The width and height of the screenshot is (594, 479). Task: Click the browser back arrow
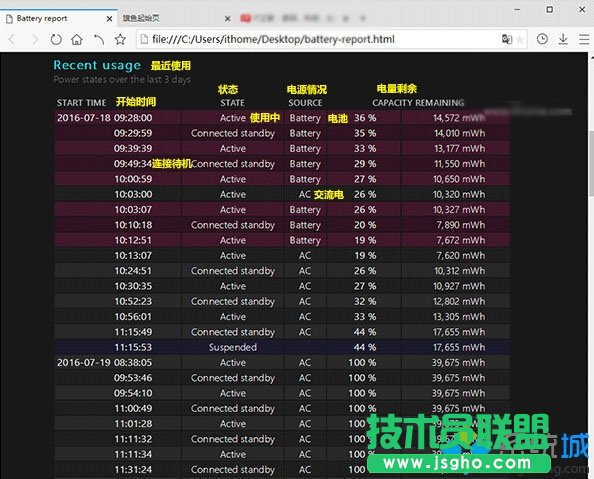point(12,39)
